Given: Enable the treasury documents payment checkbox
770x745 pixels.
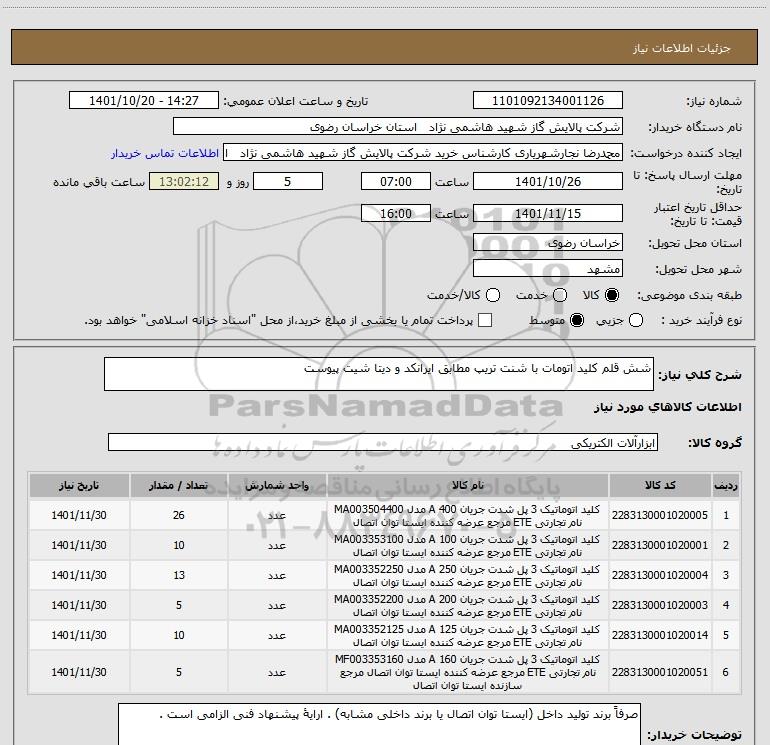Looking at the screenshot, I should tap(486, 320).
